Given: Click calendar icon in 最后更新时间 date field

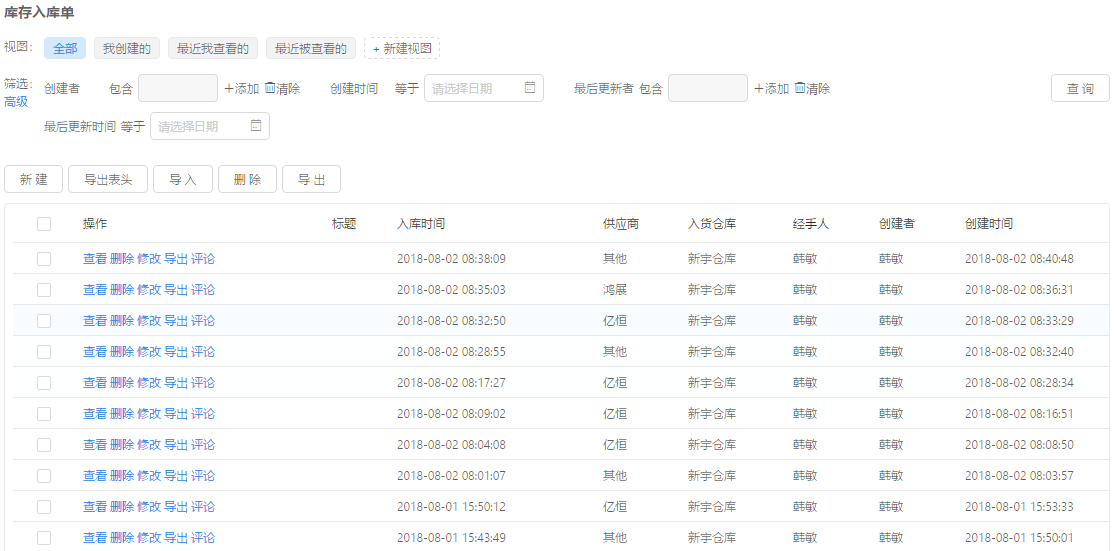Looking at the screenshot, I should click(256, 126).
